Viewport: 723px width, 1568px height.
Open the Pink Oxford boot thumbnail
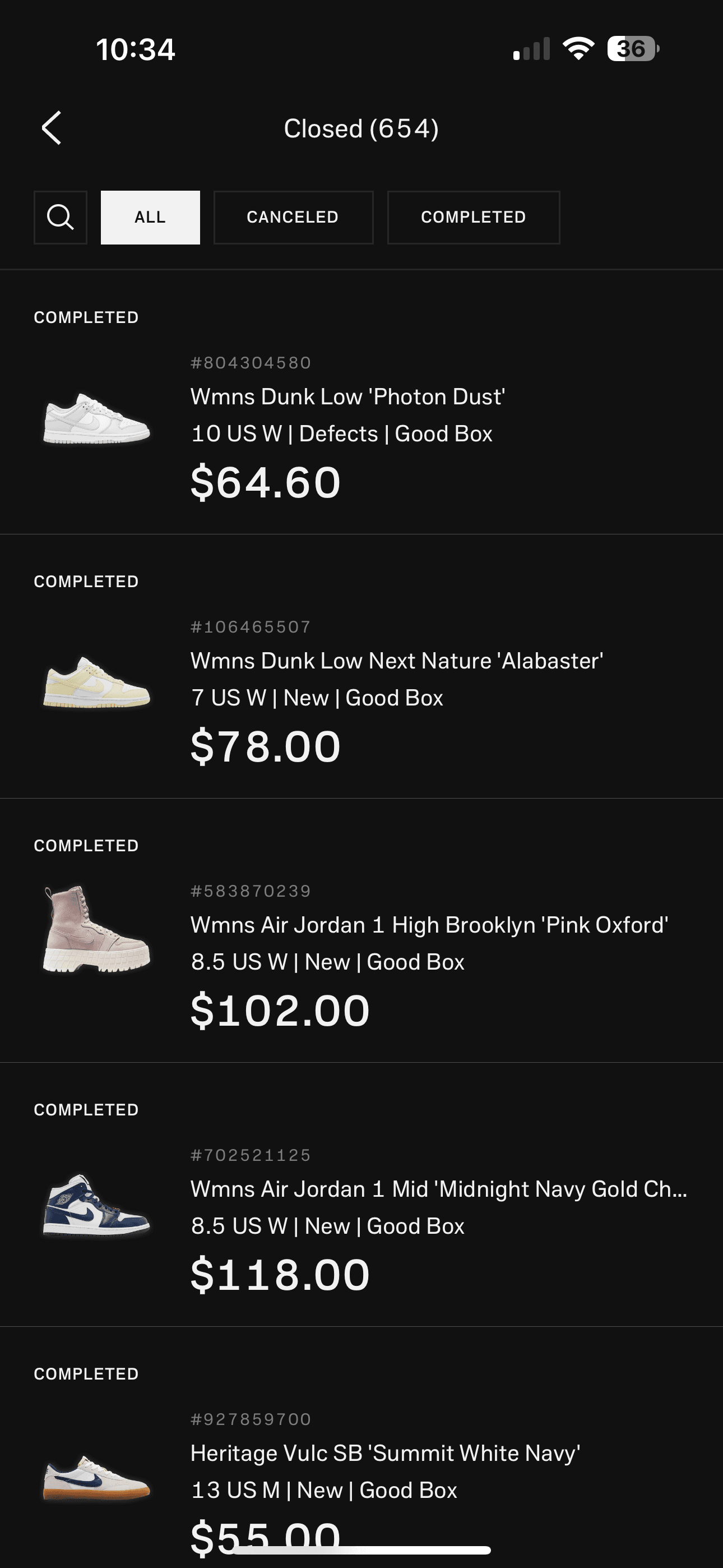(96, 929)
